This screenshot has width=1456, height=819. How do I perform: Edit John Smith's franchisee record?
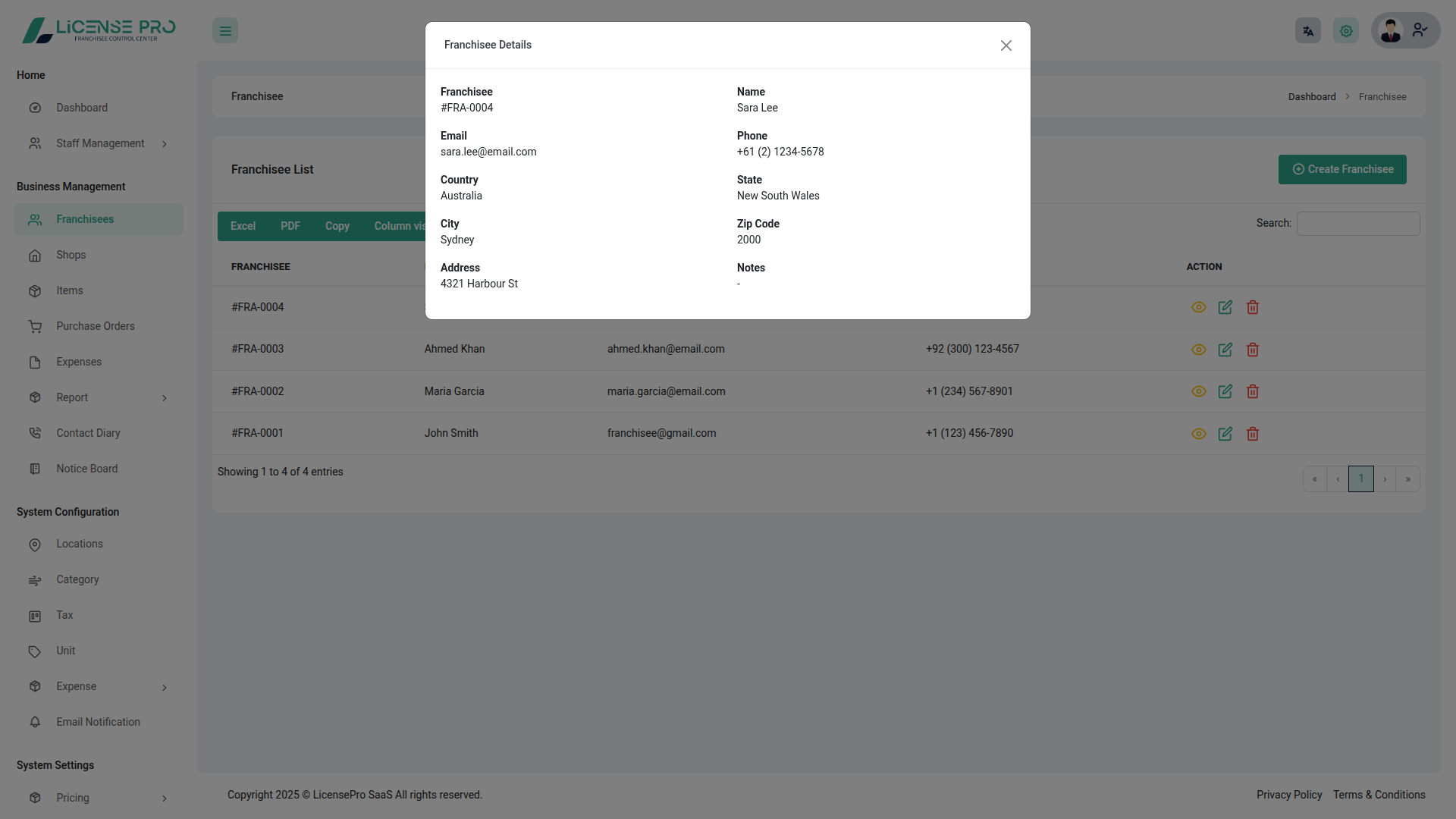click(1225, 434)
